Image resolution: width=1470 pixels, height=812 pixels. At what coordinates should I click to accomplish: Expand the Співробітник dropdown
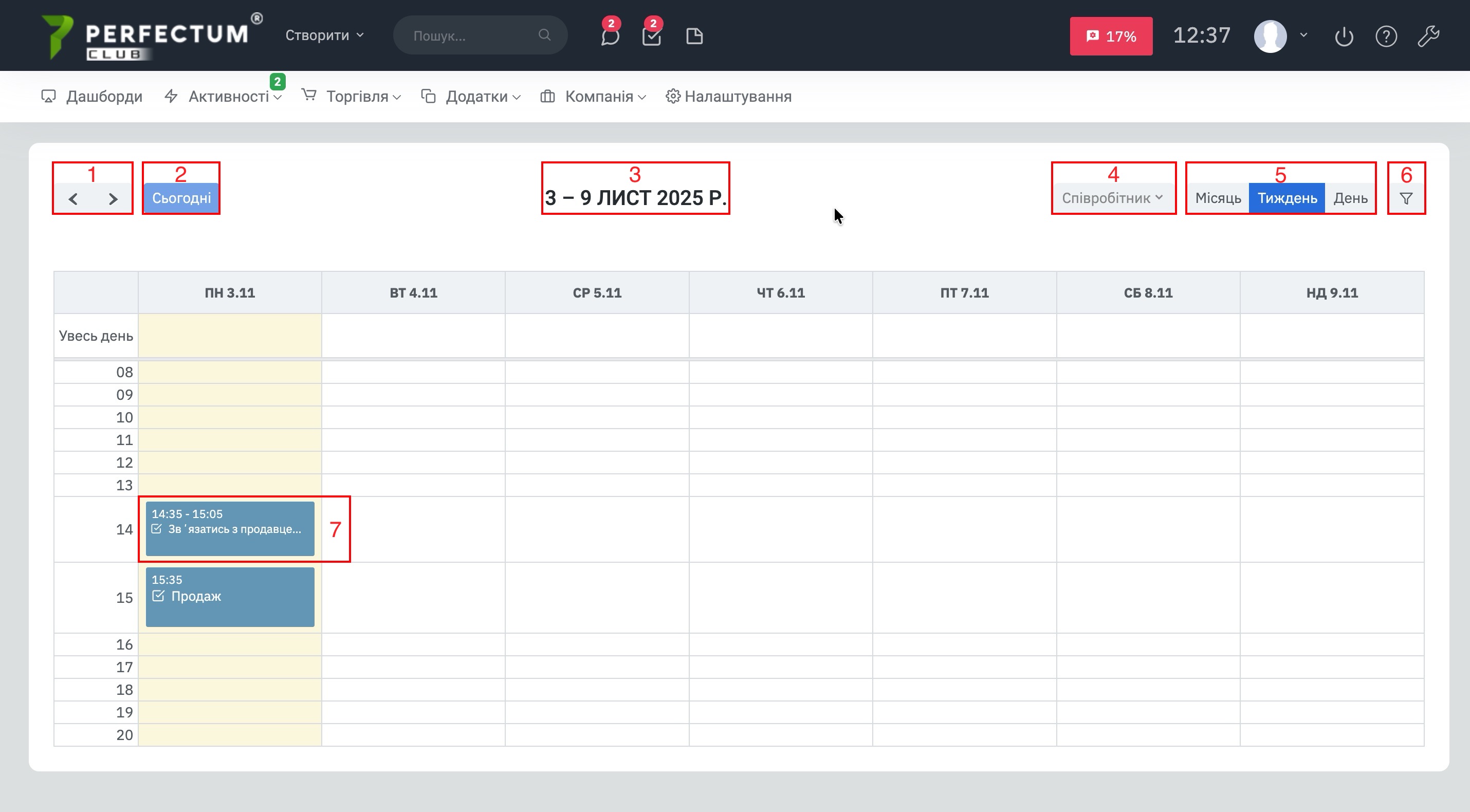click(x=1112, y=198)
